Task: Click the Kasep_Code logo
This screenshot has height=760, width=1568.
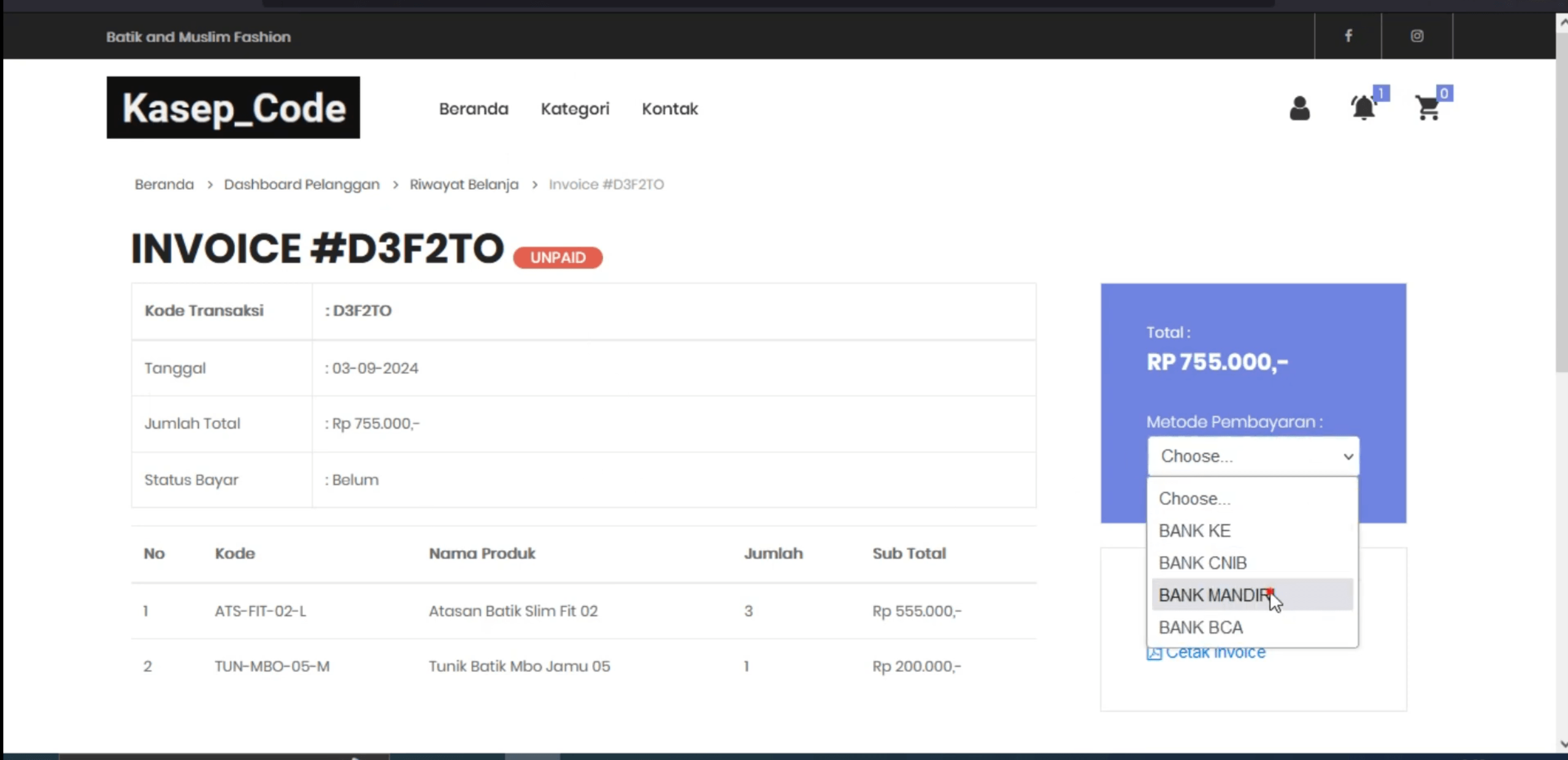Action: coord(233,107)
